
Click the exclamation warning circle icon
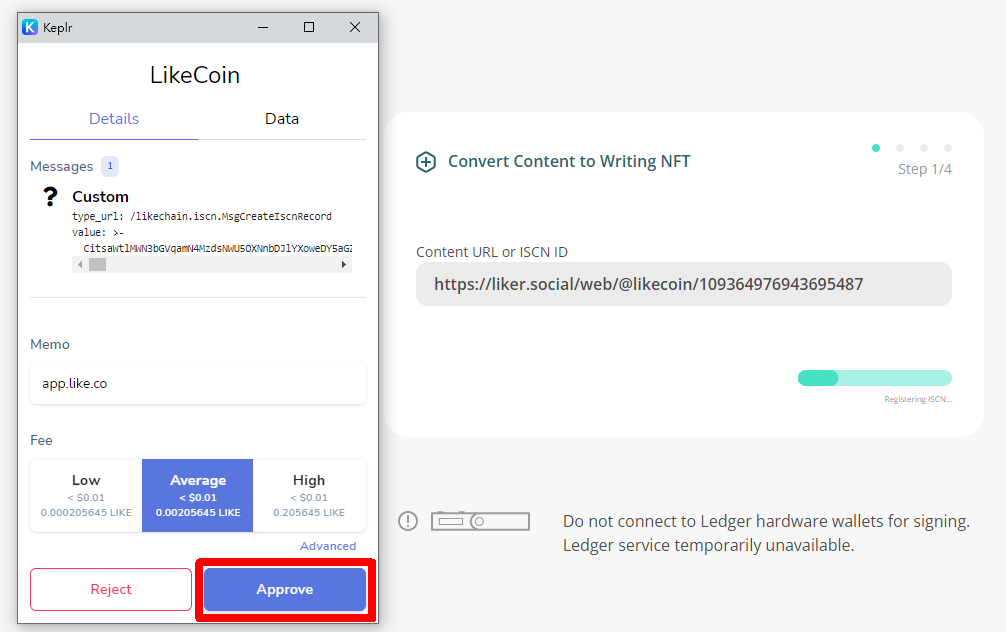408,521
